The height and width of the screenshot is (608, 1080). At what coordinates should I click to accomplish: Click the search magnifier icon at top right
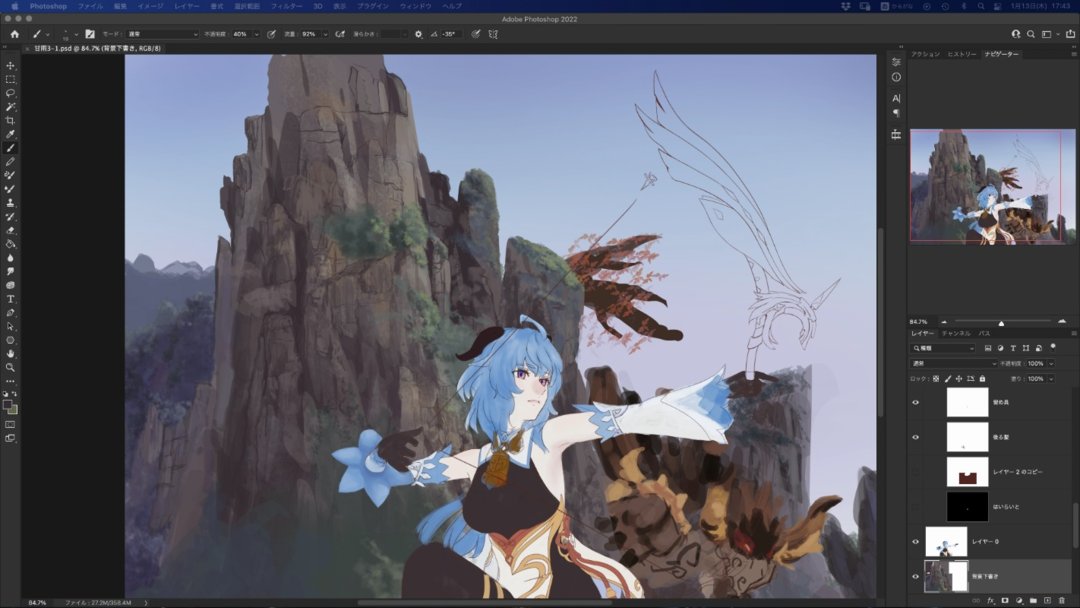tap(1031, 34)
